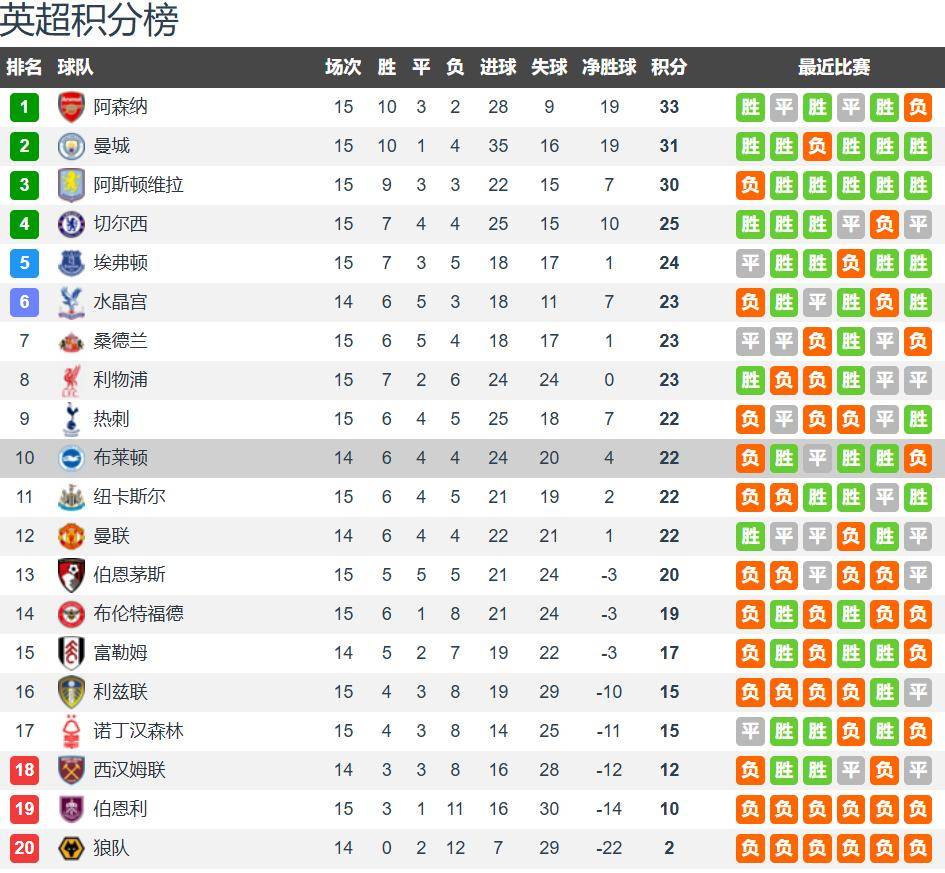
Task: Sort by the 净胜球 column header
Action: (x=609, y=67)
